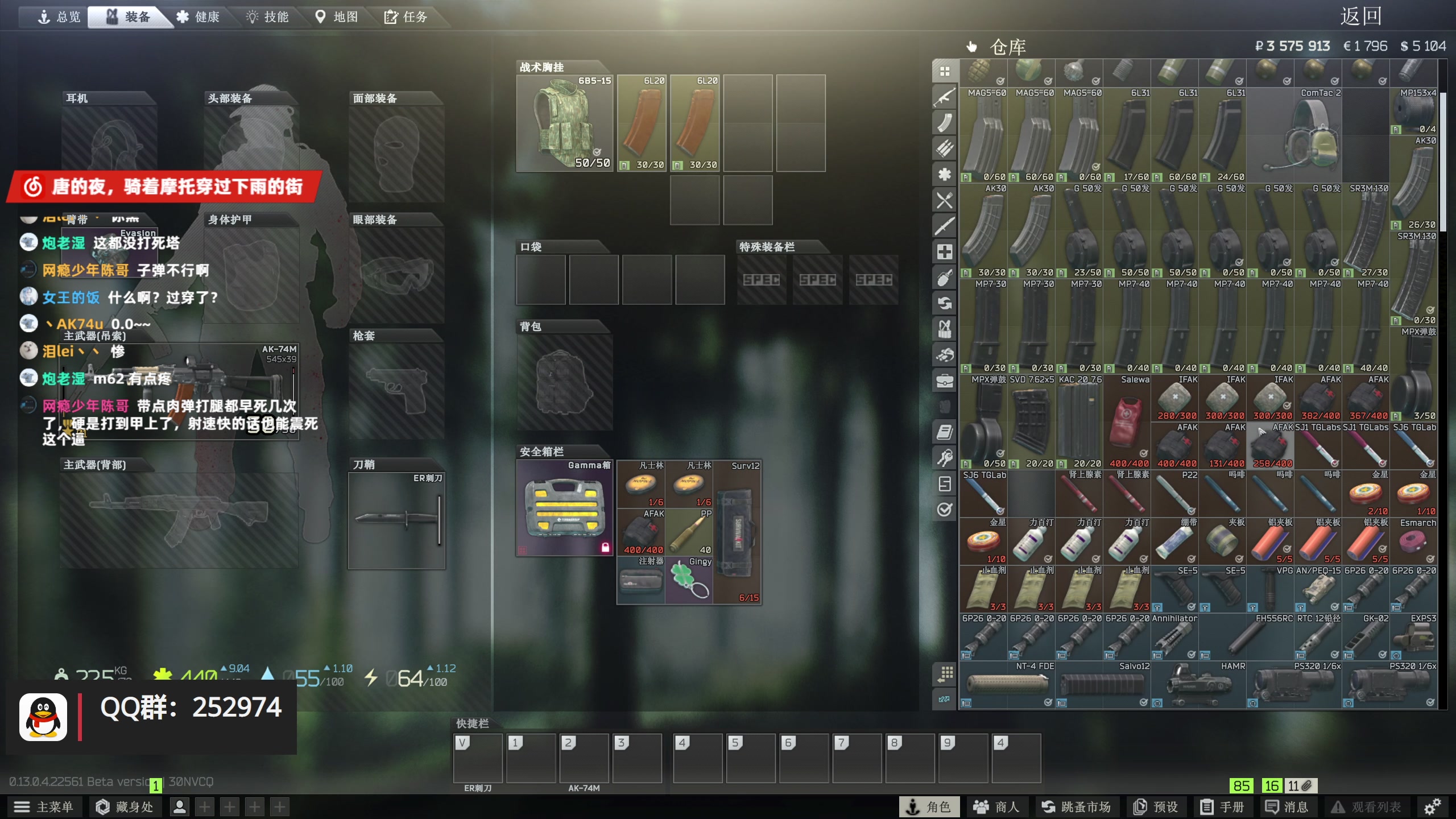The height and width of the screenshot is (819, 1456).
Task: Select the NT-4 FDE suppressor
Action: pyautogui.click(x=1007, y=685)
